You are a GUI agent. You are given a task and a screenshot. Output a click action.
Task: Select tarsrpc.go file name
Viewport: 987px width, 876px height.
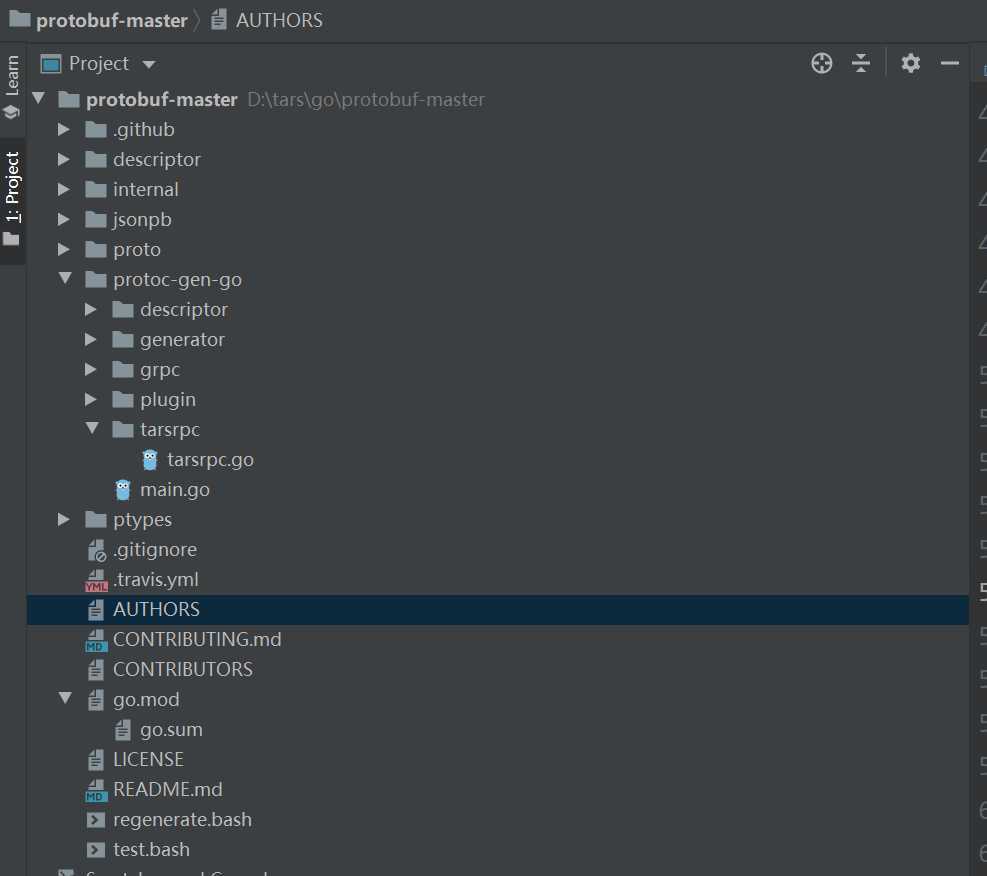pos(210,460)
